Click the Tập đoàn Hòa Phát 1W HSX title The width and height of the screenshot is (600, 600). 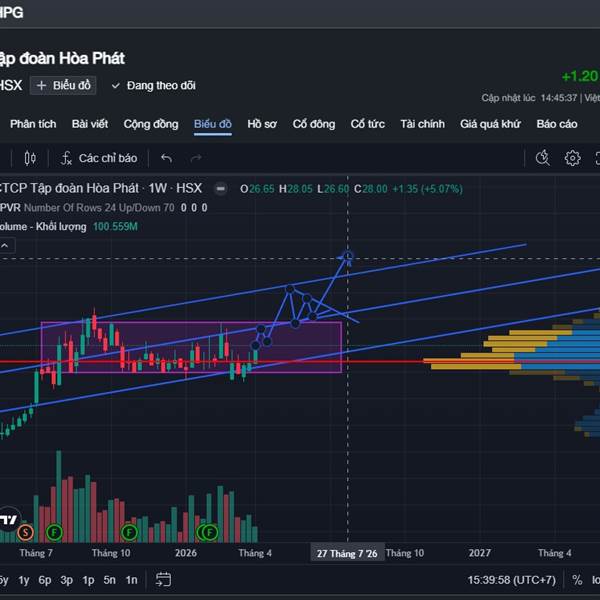(101, 188)
